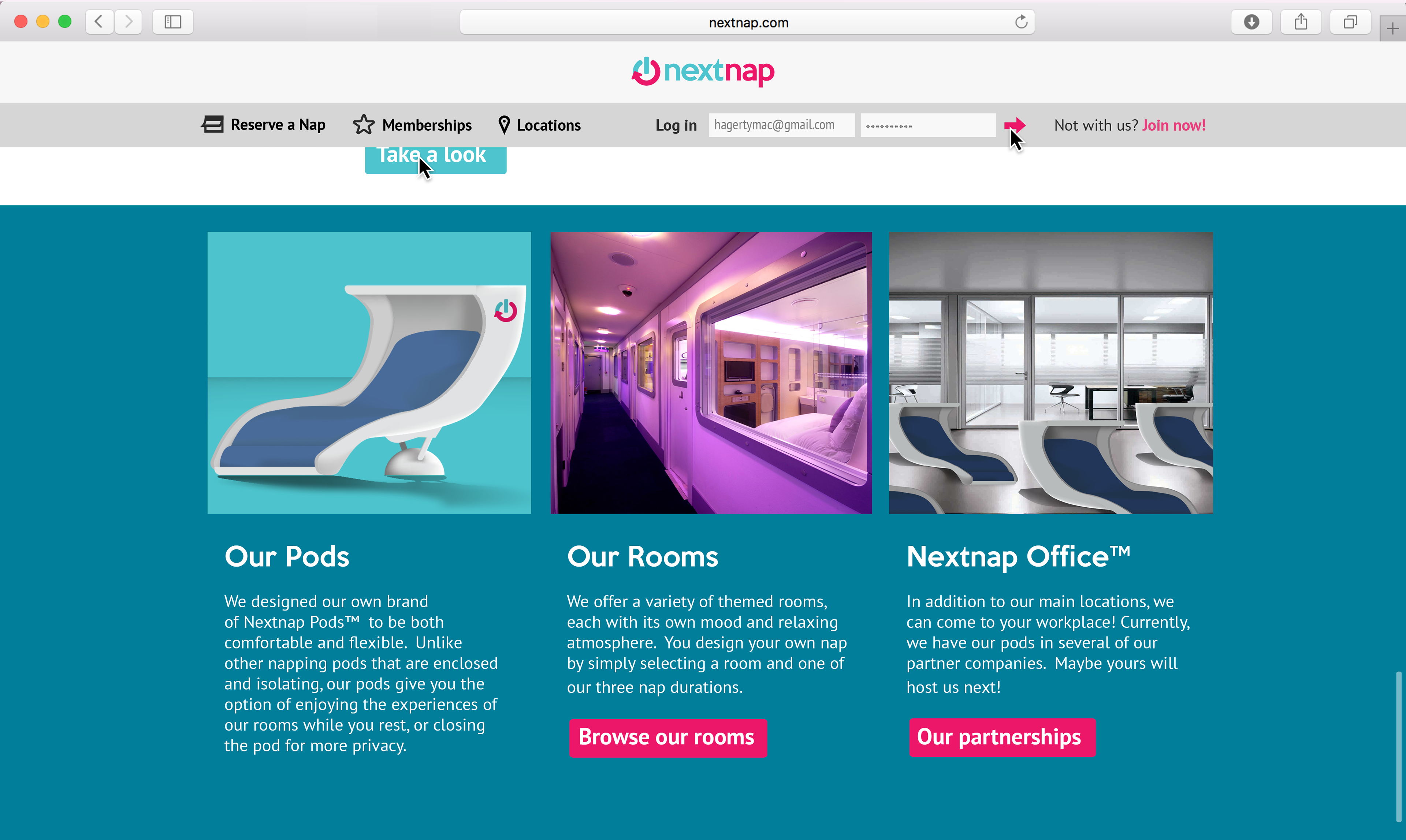Click the Take a look button
The image size is (1406, 840).
click(x=435, y=160)
